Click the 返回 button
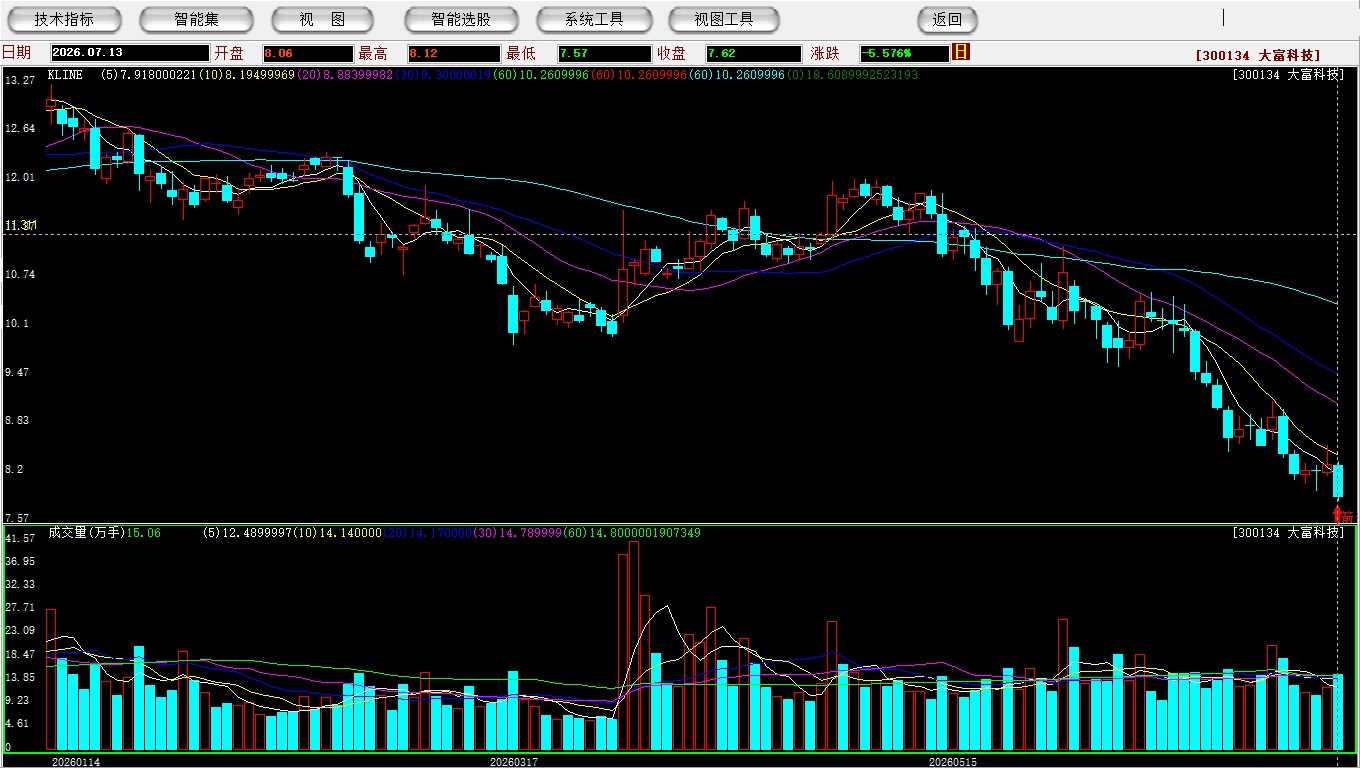 click(x=947, y=19)
